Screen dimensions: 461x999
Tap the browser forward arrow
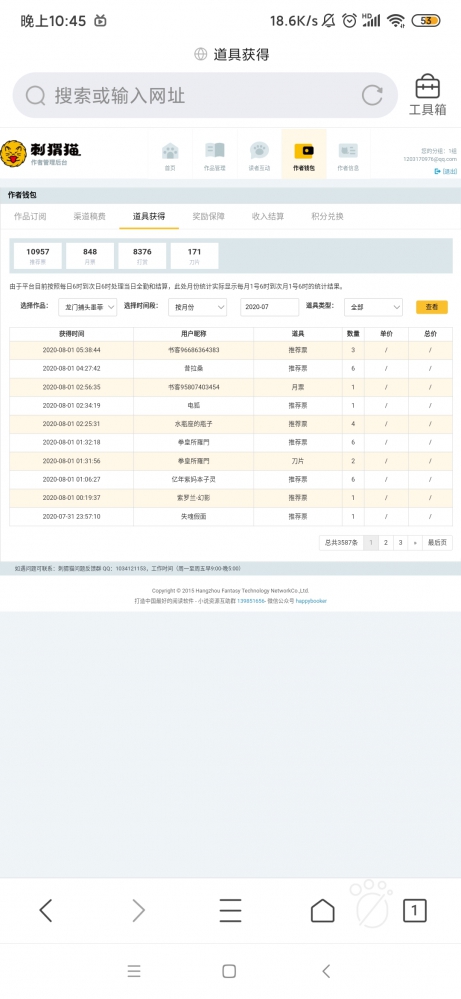point(138,910)
